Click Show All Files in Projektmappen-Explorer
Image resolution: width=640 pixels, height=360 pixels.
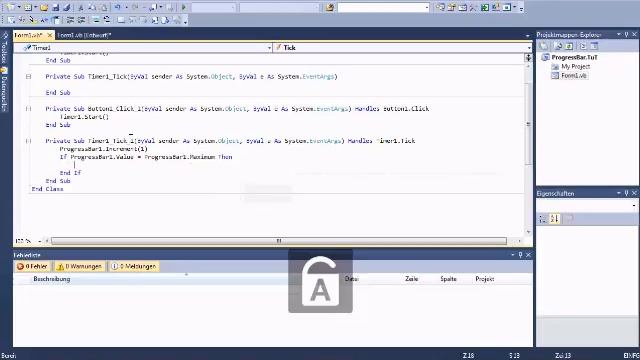(558, 46)
